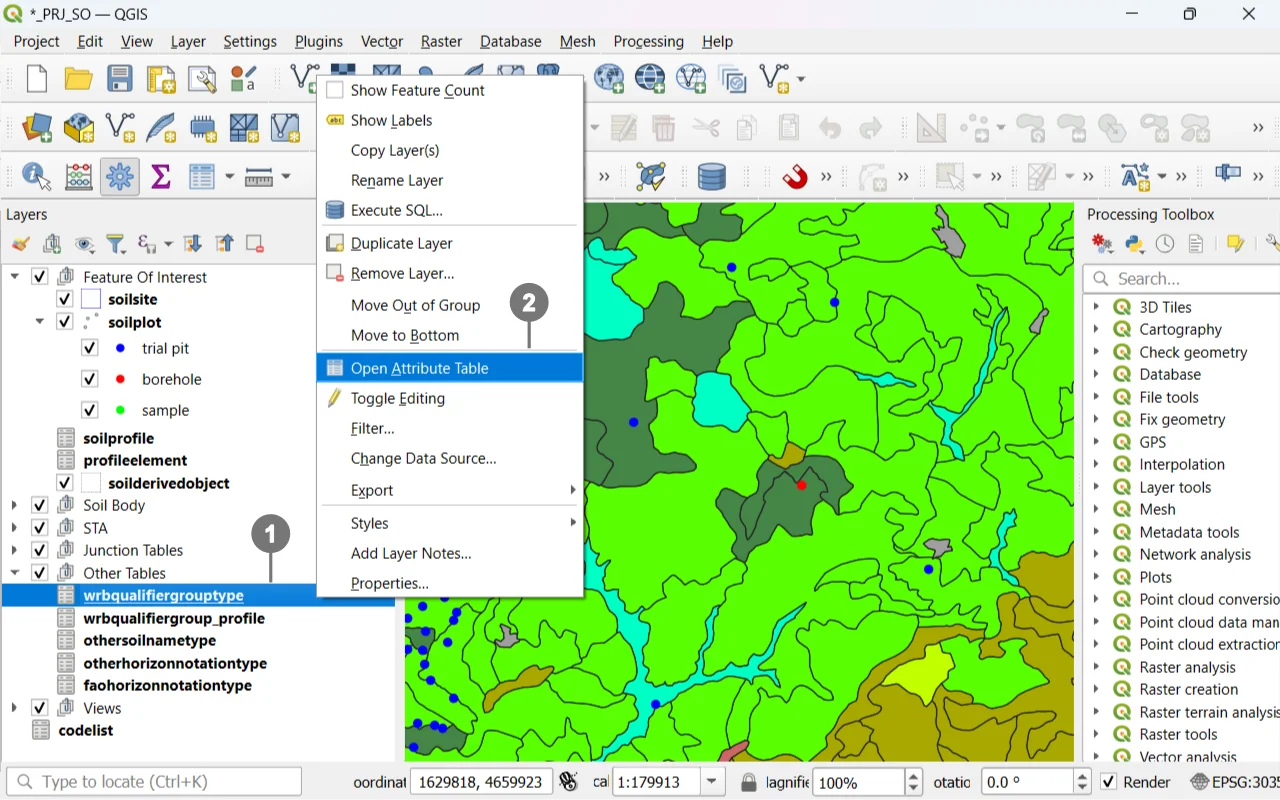This screenshot has height=800, width=1280.
Task: Click the Statistical Summary sigma icon
Action: click(160, 177)
